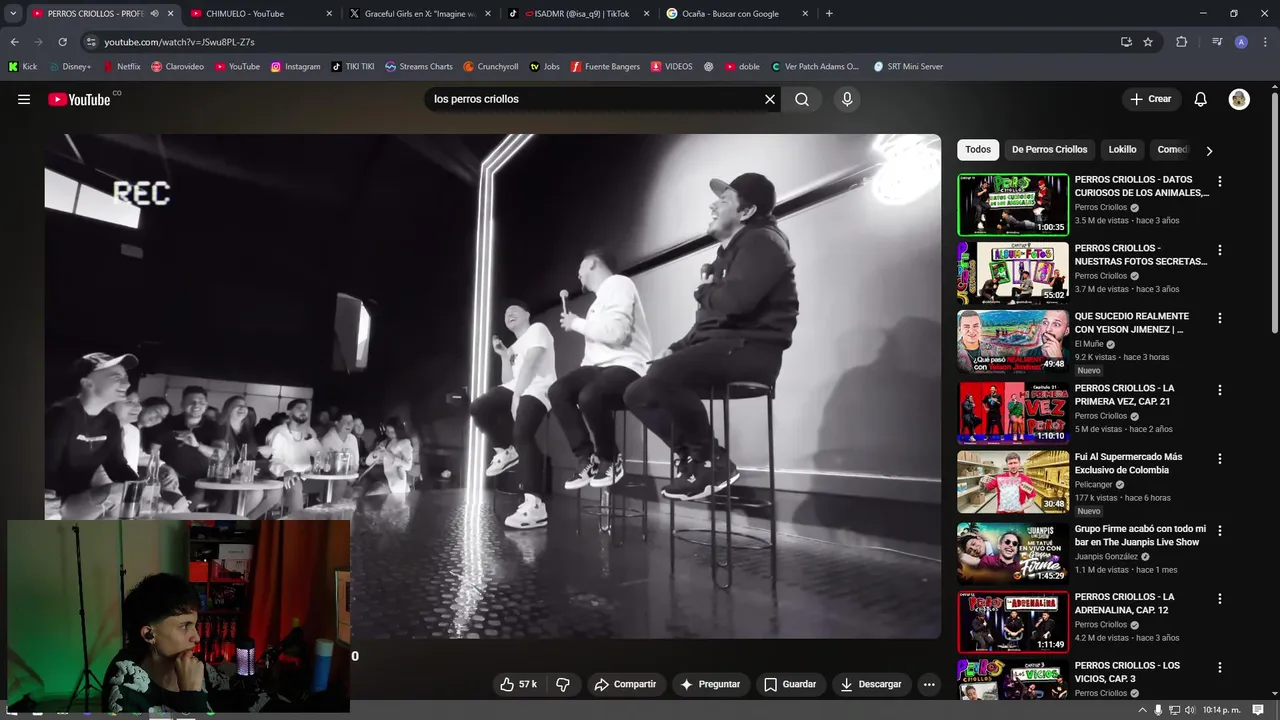The image size is (1280, 720).
Task: Switch to the Ocaña - Buscar con Google tab
Action: (x=736, y=14)
